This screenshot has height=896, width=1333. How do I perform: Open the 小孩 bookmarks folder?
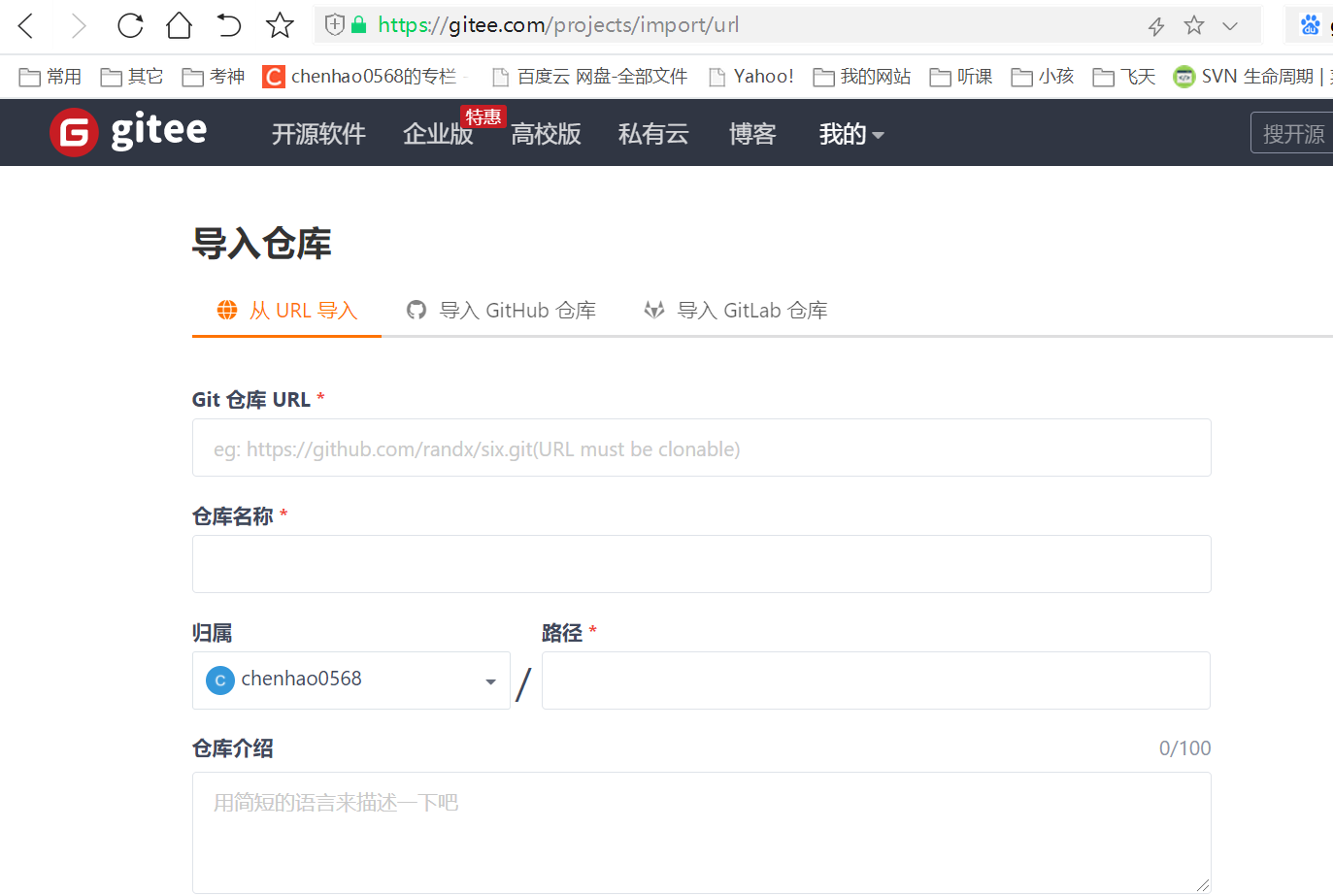[x=1043, y=77]
